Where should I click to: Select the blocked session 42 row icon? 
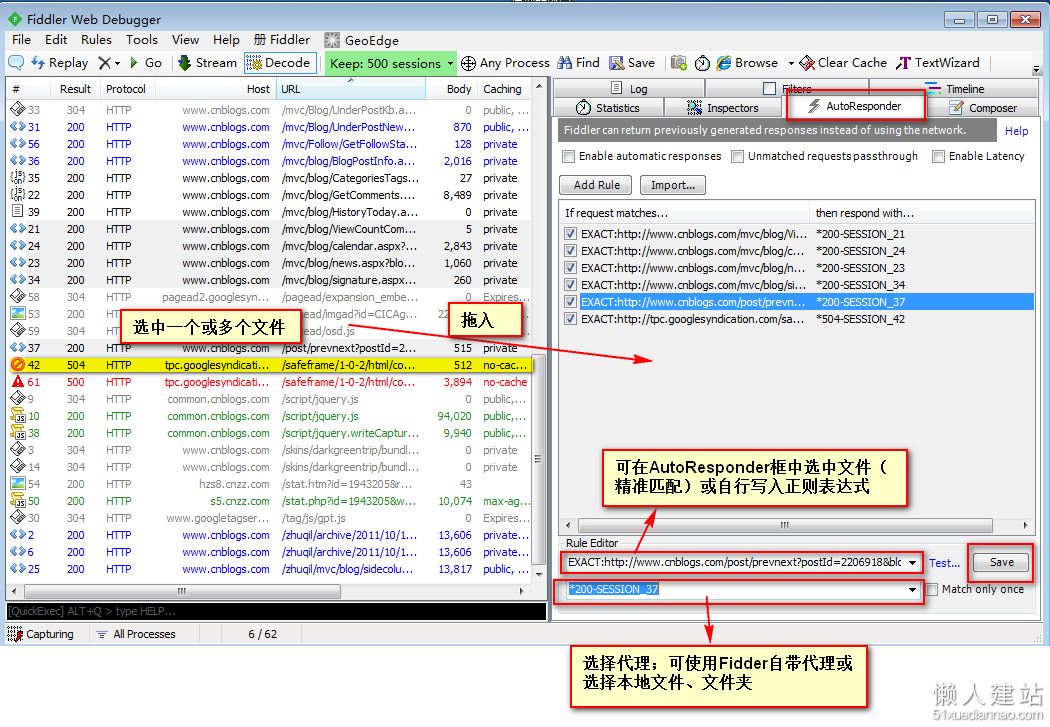point(17,365)
